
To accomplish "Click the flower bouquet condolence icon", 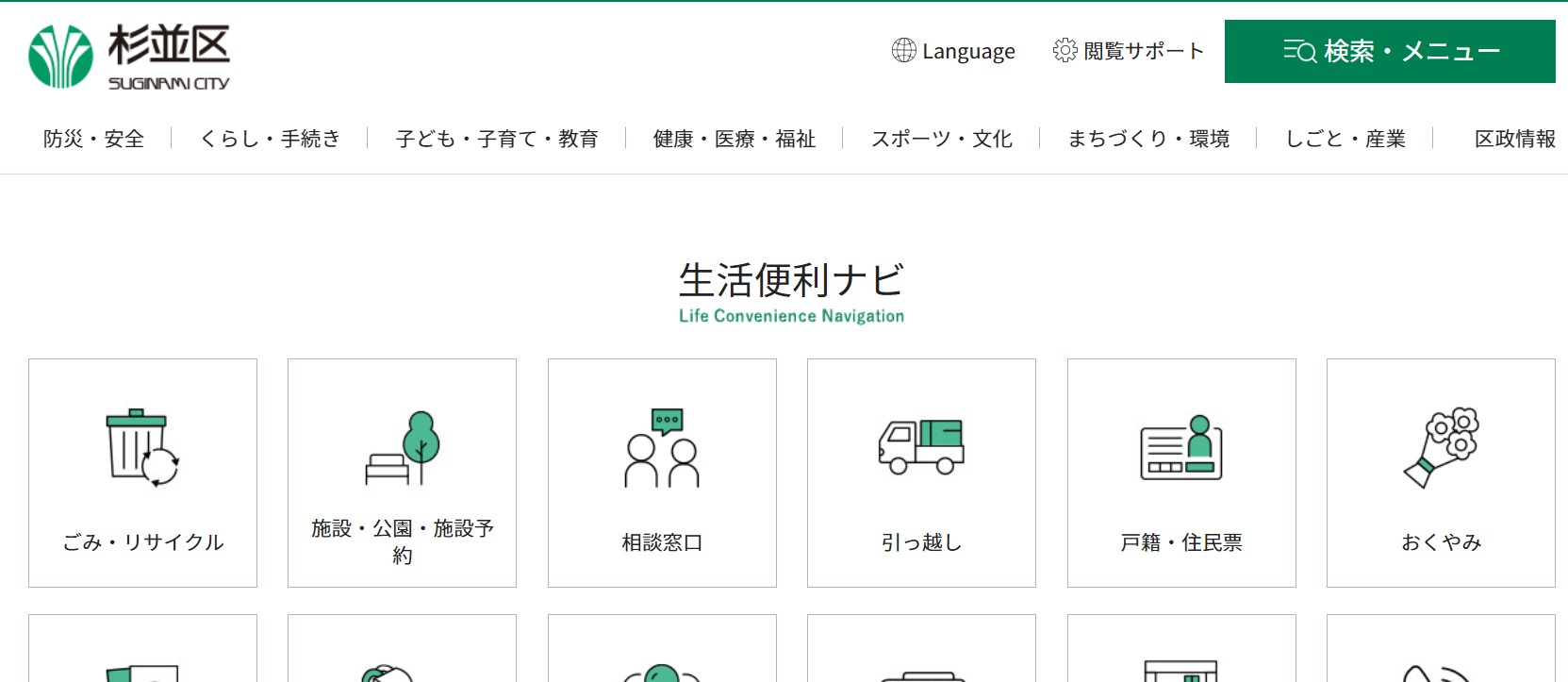I will pos(1441,448).
